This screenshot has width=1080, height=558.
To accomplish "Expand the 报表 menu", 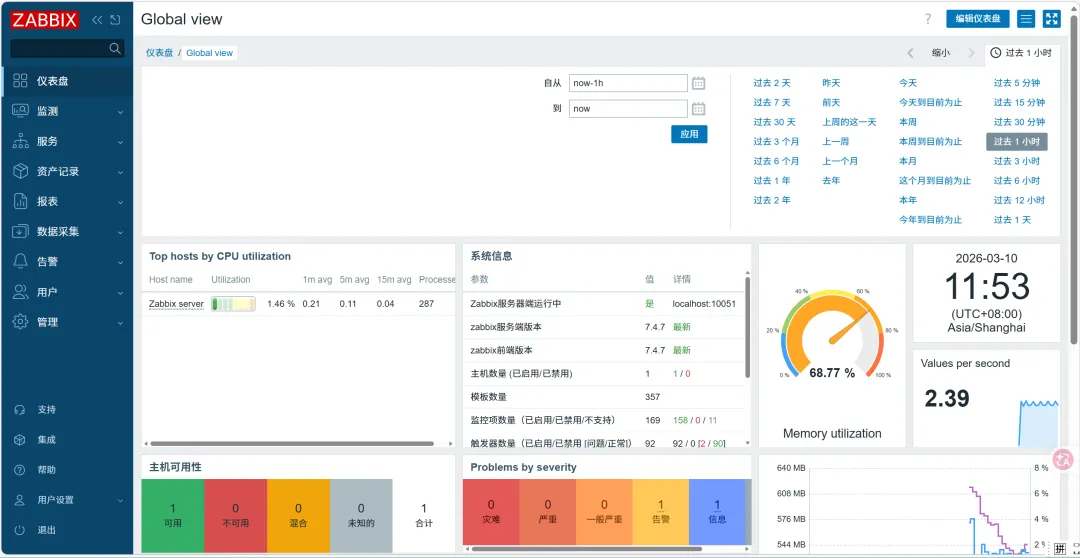I will (x=67, y=202).
